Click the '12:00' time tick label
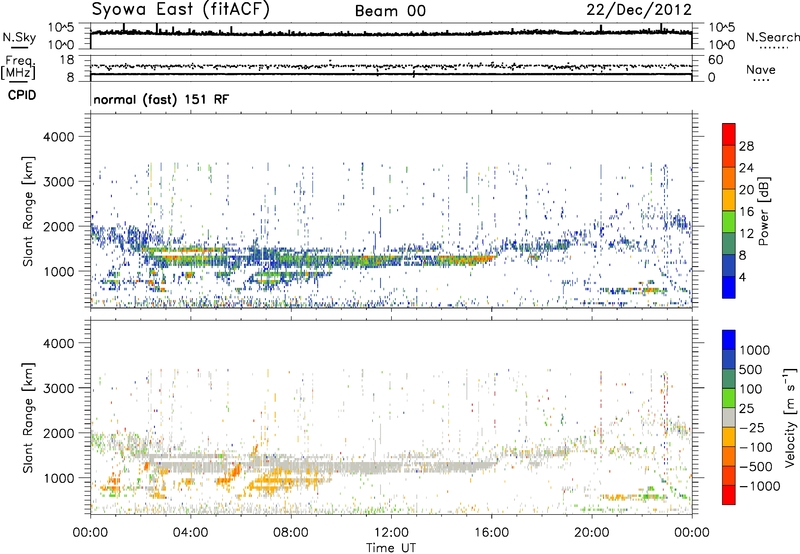The image size is (800, 554). point(391,533)
